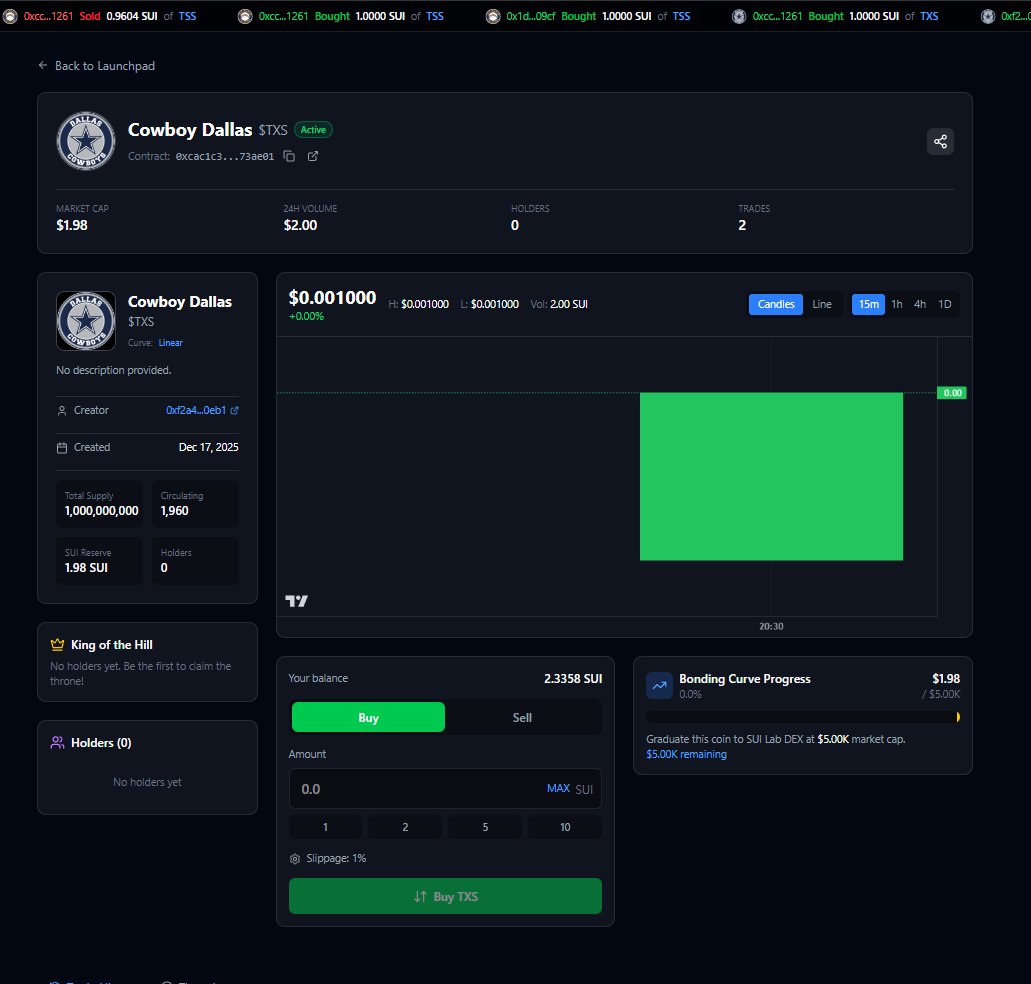This screenshot has height=984, width=1031.
Task: Click coin avatar beside 0x1d...09cf ticker entry
Action: coord(492,16)
